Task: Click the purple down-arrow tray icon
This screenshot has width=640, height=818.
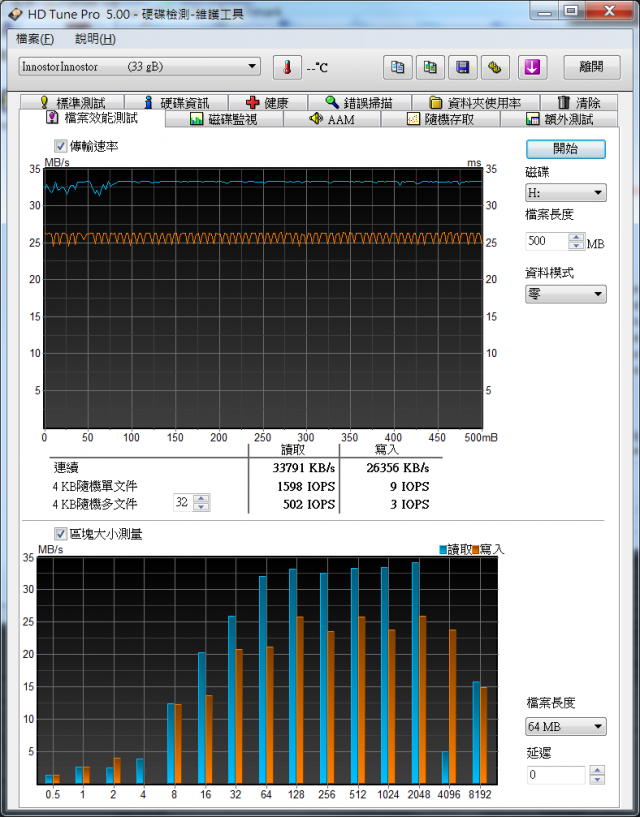Action: coord(532,67)
